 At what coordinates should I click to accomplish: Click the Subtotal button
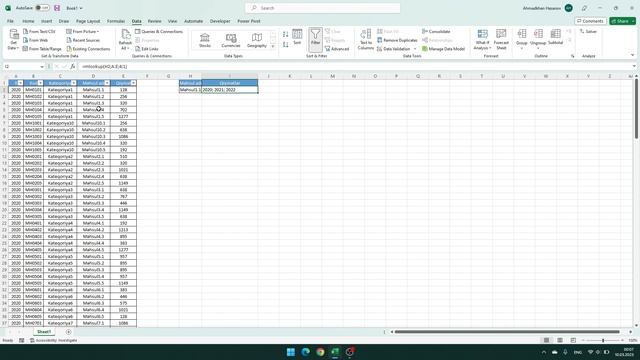[556, 37]
